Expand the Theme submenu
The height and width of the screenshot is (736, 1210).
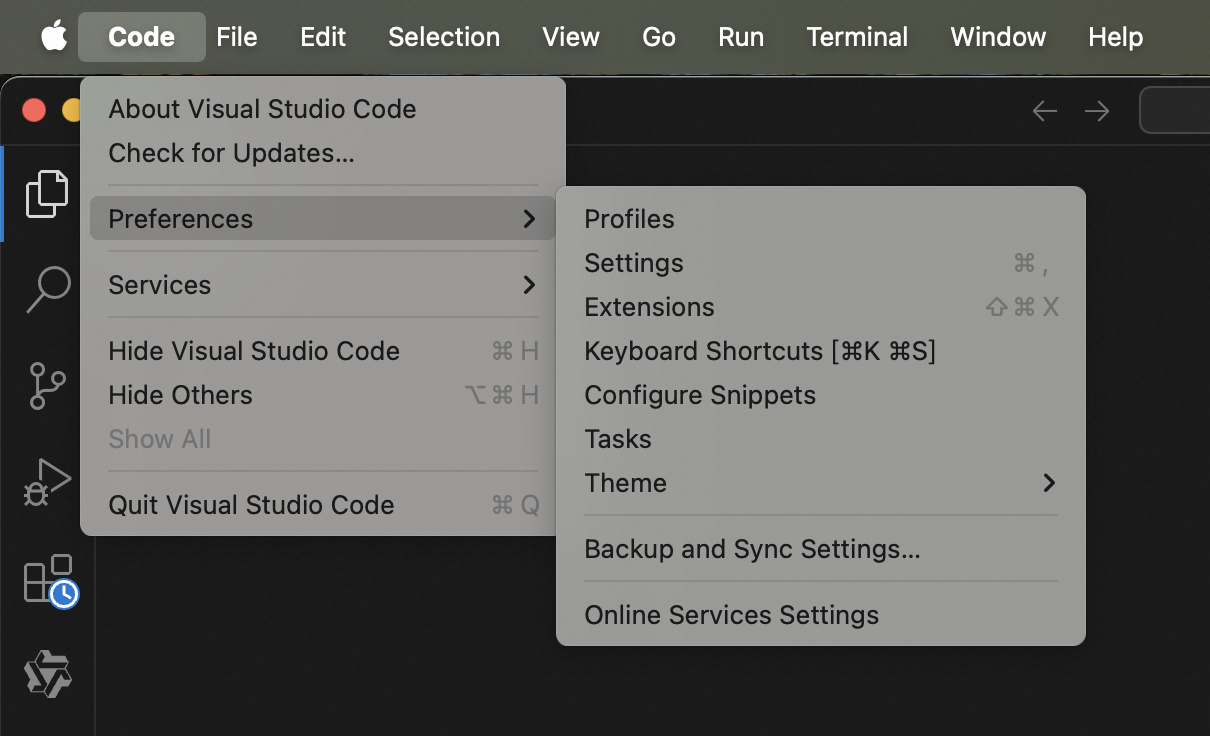[821, 483]
